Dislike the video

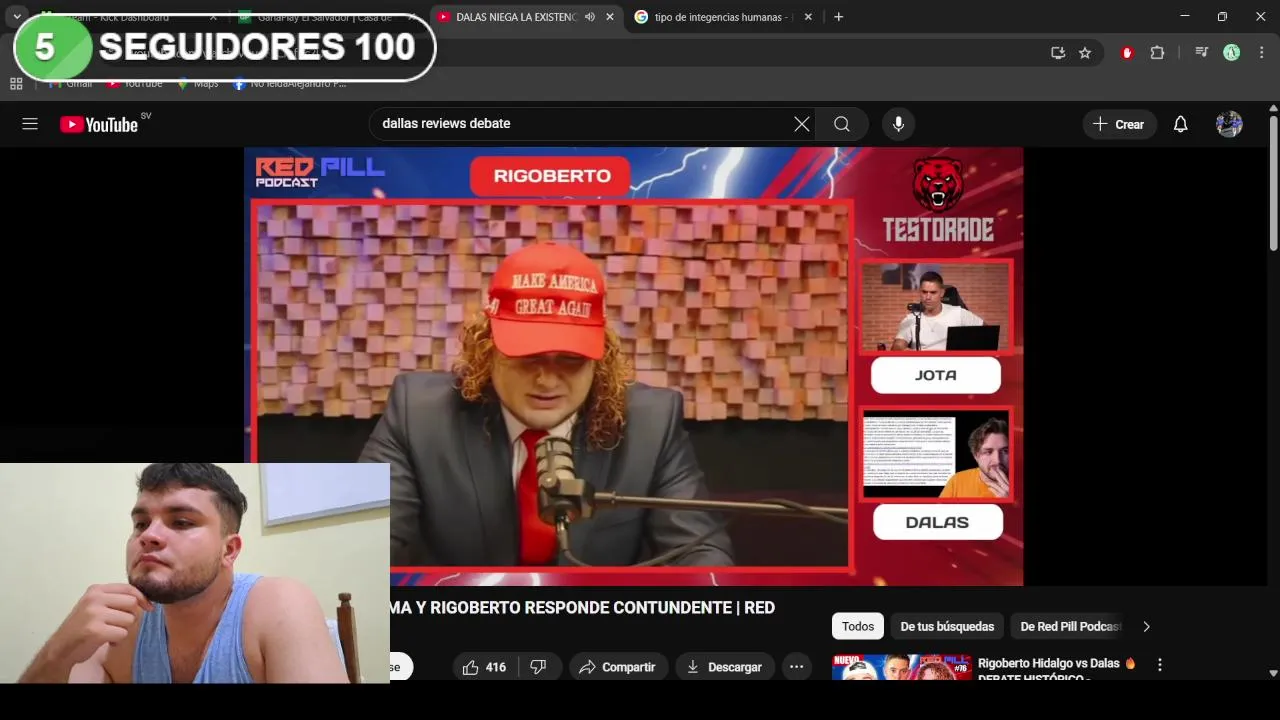tap(538, 667)
